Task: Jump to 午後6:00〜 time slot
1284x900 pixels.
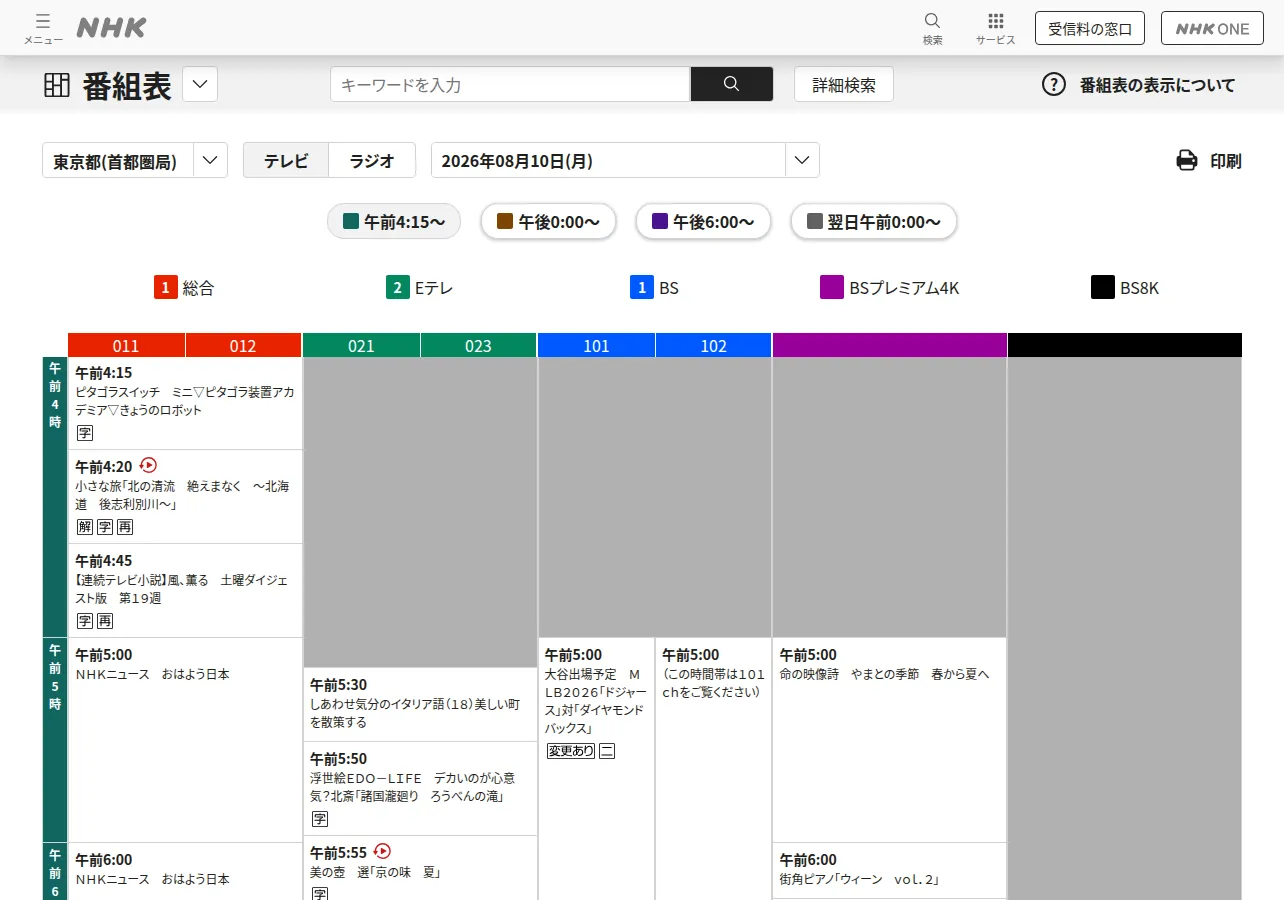Action: (703, 221)
